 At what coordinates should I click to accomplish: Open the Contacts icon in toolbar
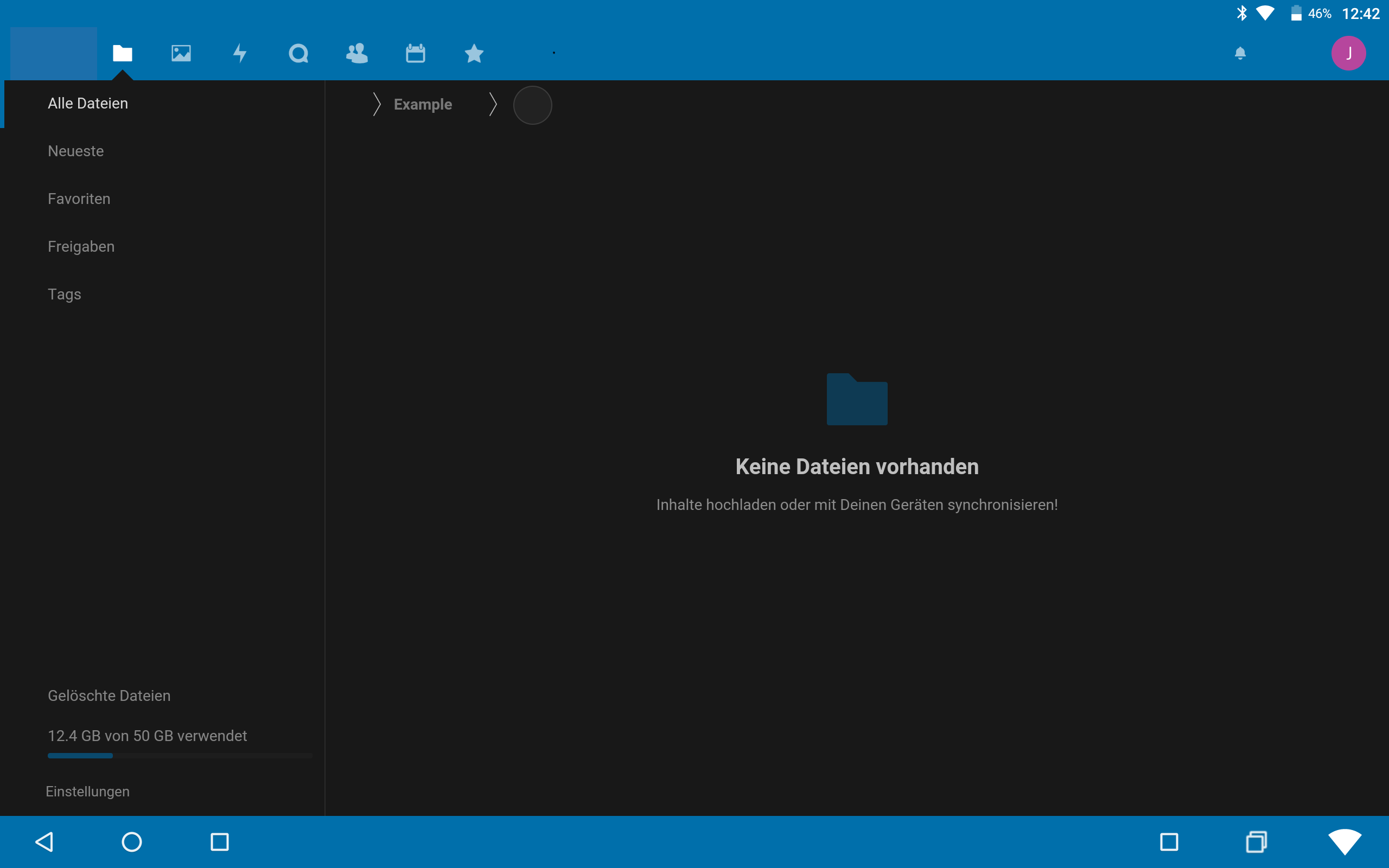click(x=356, y=53)
